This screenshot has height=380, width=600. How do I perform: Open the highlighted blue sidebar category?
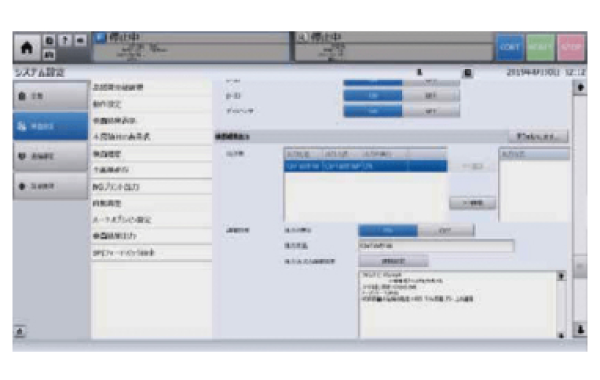point(51,126)
